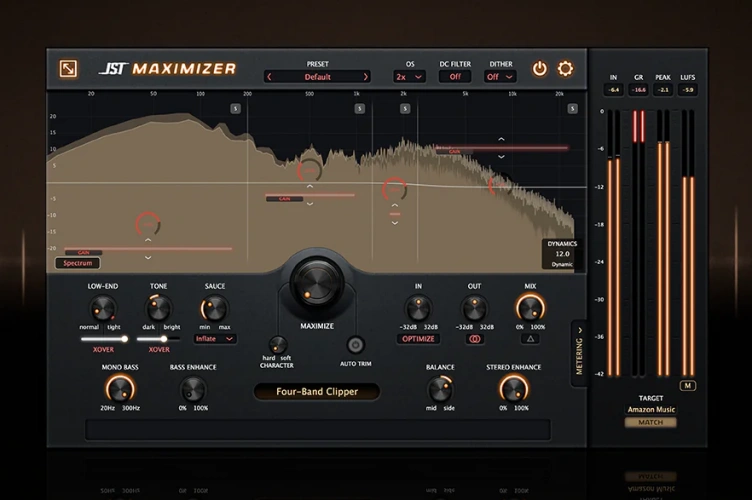Click the high-mid band circle node

tap(394, 189)
